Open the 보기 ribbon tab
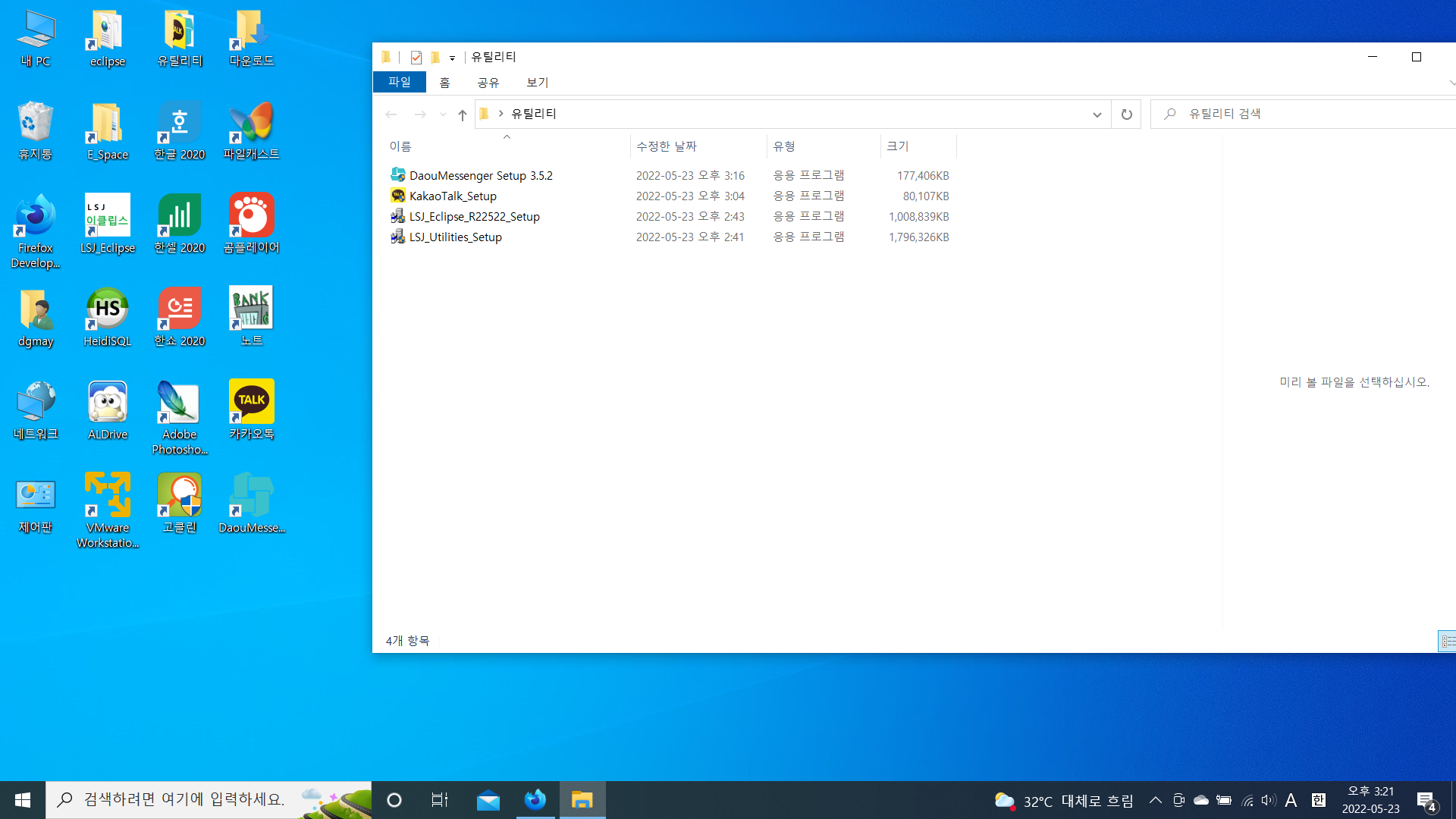The image size is (1456, 819). coord(537,82)
